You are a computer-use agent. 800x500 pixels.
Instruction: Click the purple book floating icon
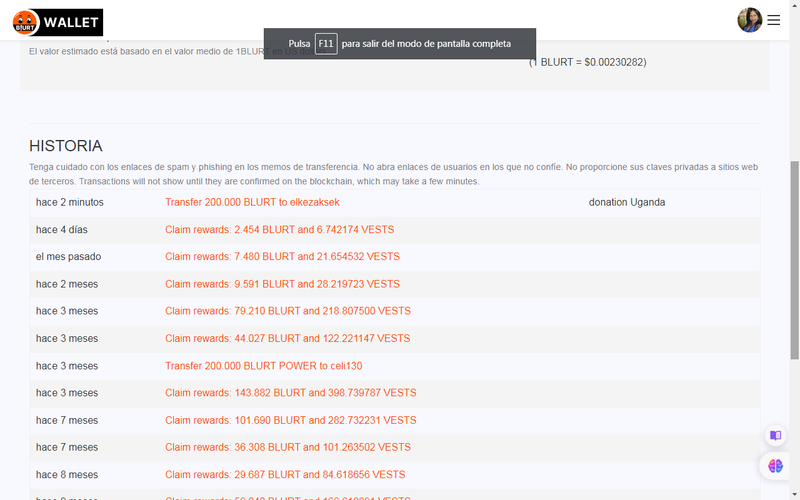775,436
